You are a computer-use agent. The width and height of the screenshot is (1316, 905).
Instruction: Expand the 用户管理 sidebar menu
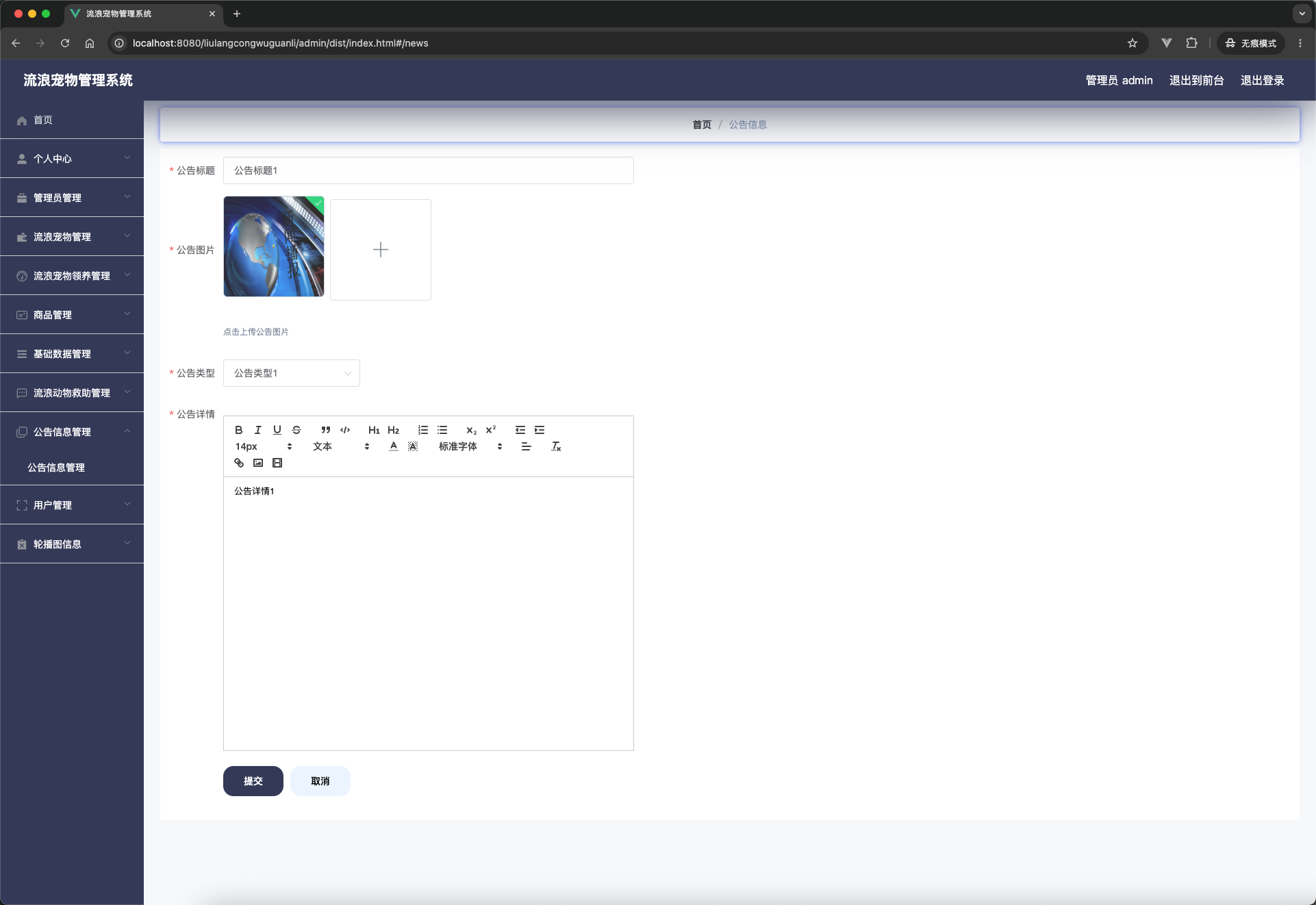[x=72, y=505]
